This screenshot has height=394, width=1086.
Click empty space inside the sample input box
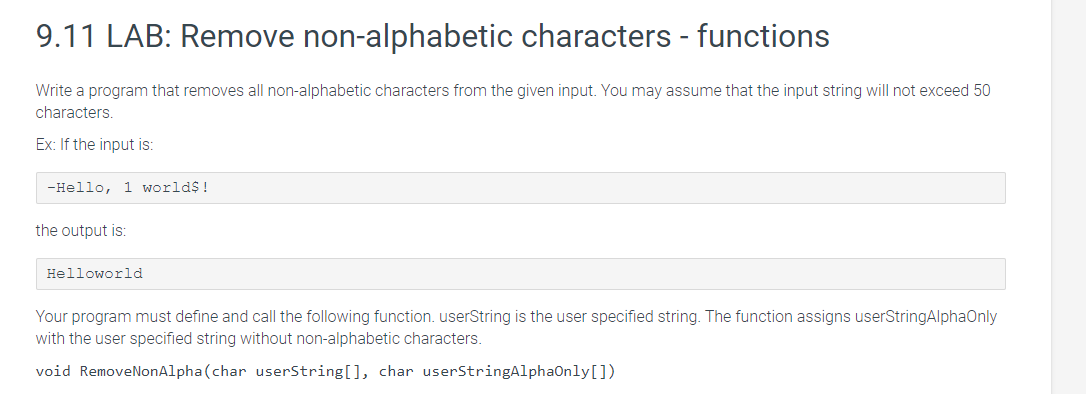click(x=589, y=188)
